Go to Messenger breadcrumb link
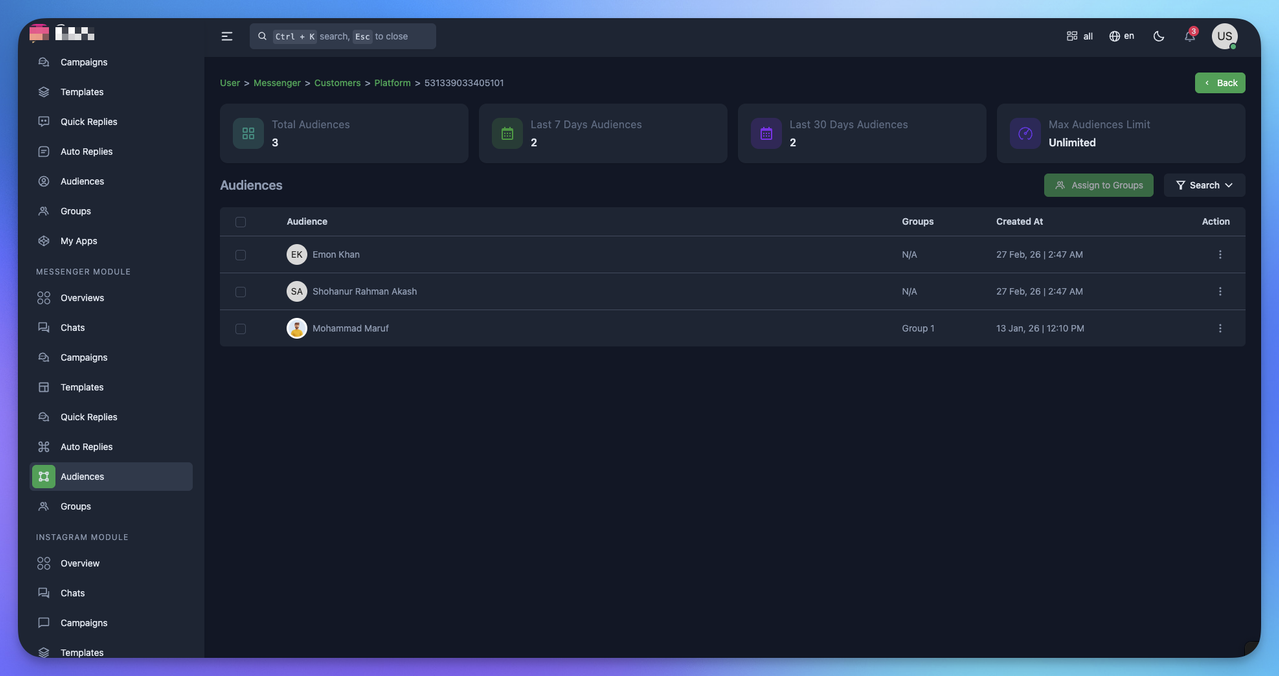 277,83
